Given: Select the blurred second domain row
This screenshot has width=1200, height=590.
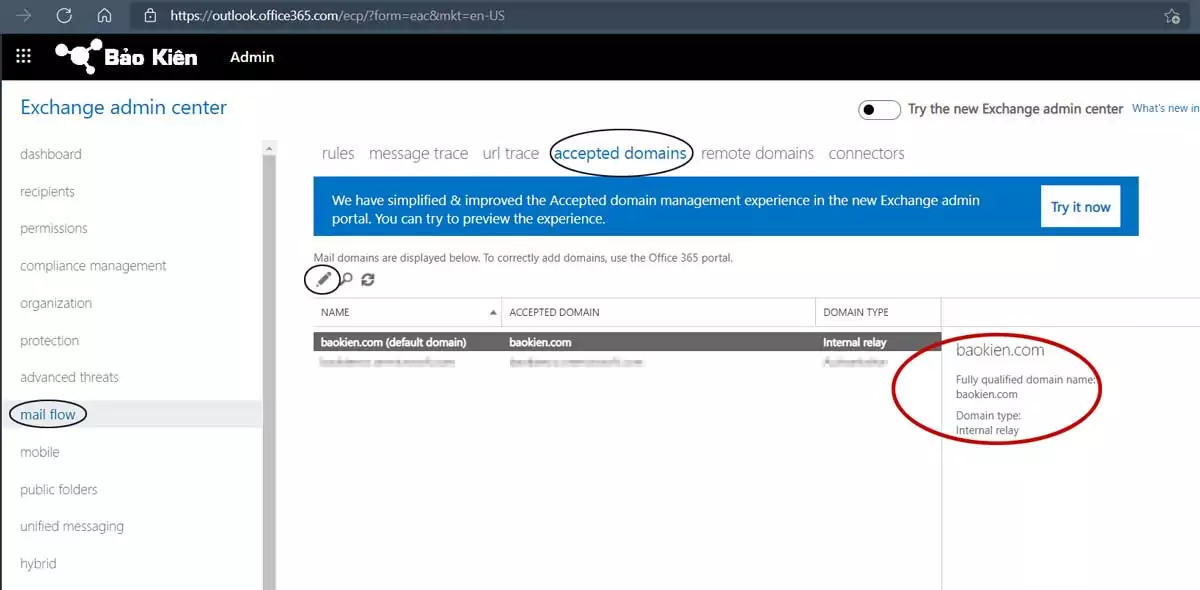Looking at the screenshot, I should click(x=627, y=361).
